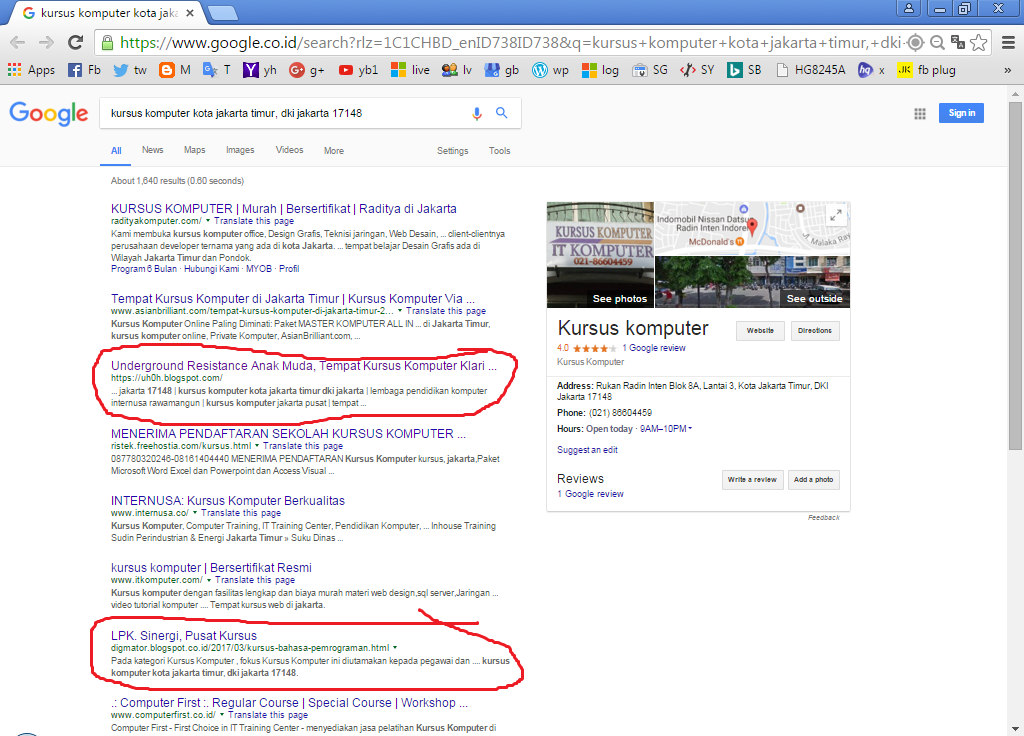
Task: Switch to the Maps search tab
Action: [x=195, y=150]
